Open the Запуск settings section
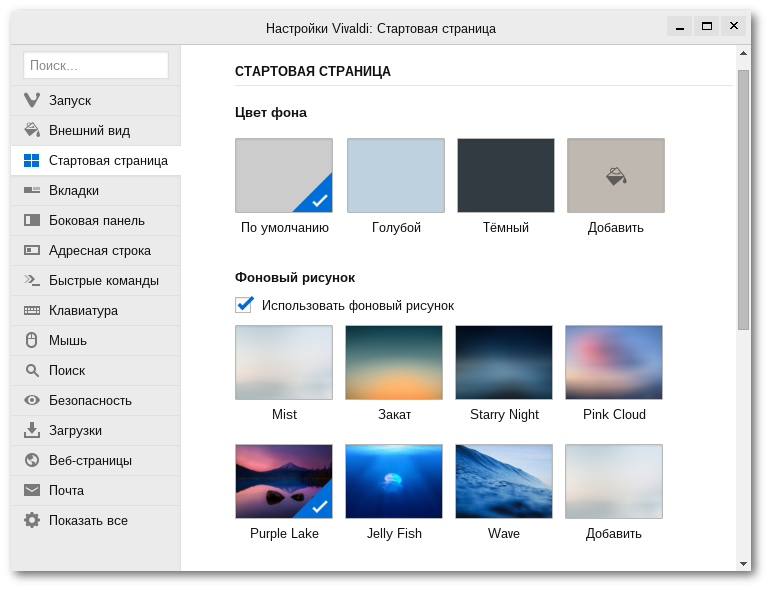This screenshot has height=590, width=770. click(96, 100)
